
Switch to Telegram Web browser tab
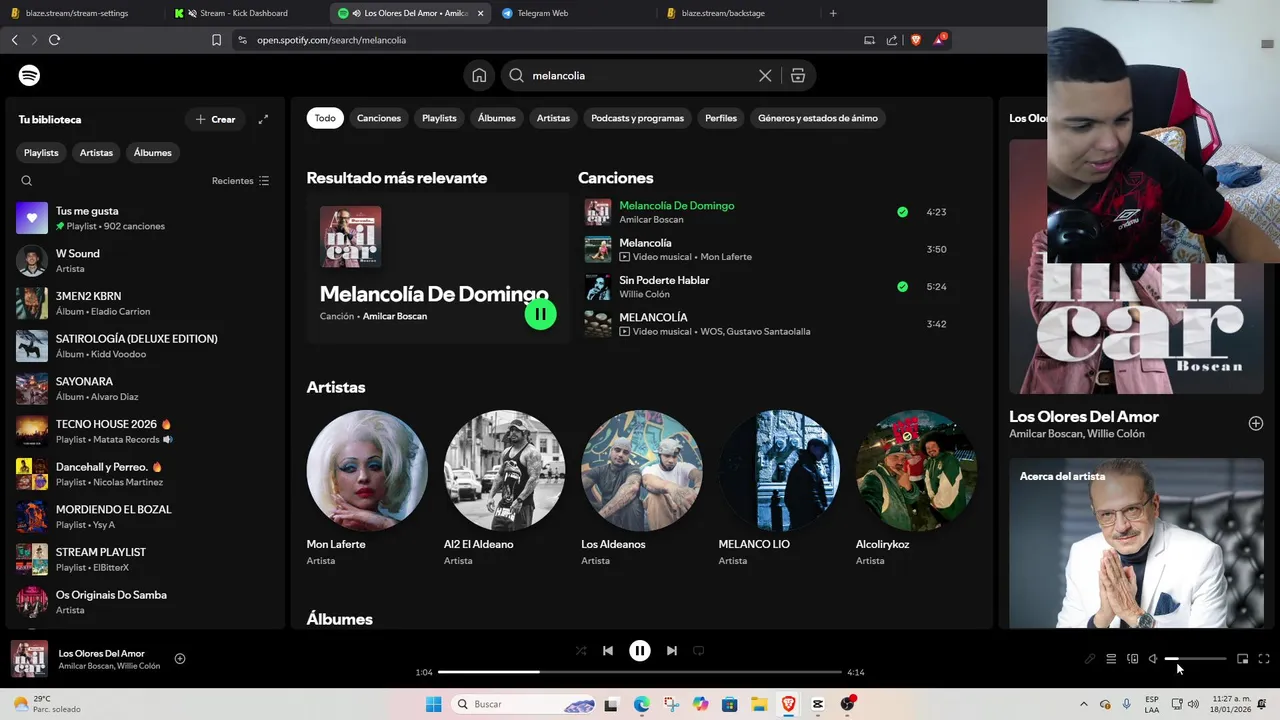point(575,13)
